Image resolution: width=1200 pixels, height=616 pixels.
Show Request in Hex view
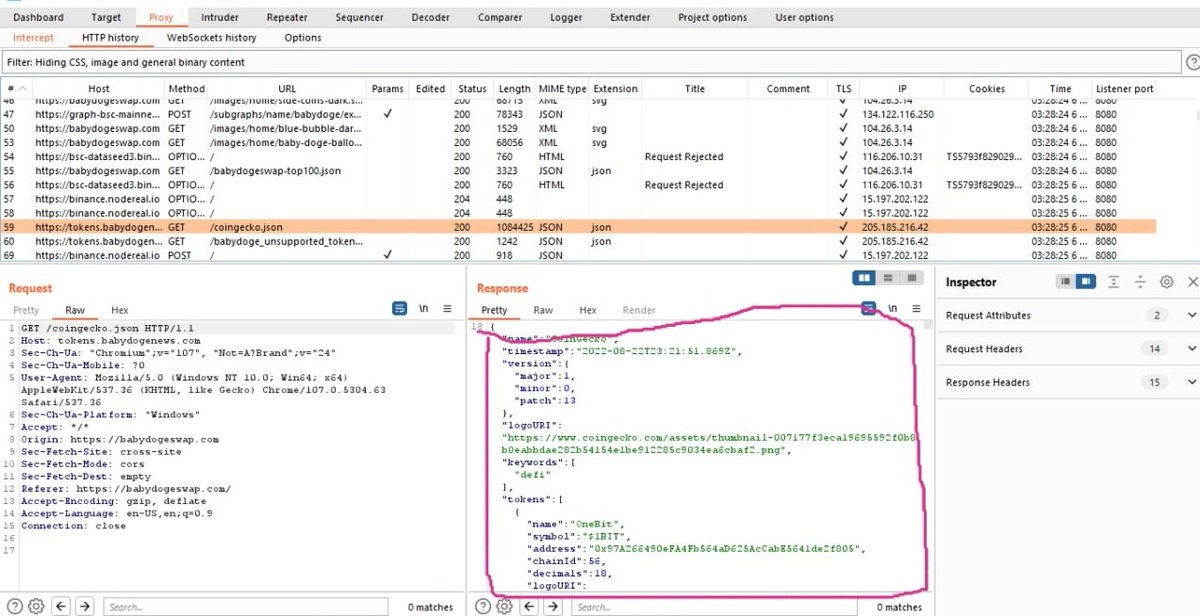119,310
